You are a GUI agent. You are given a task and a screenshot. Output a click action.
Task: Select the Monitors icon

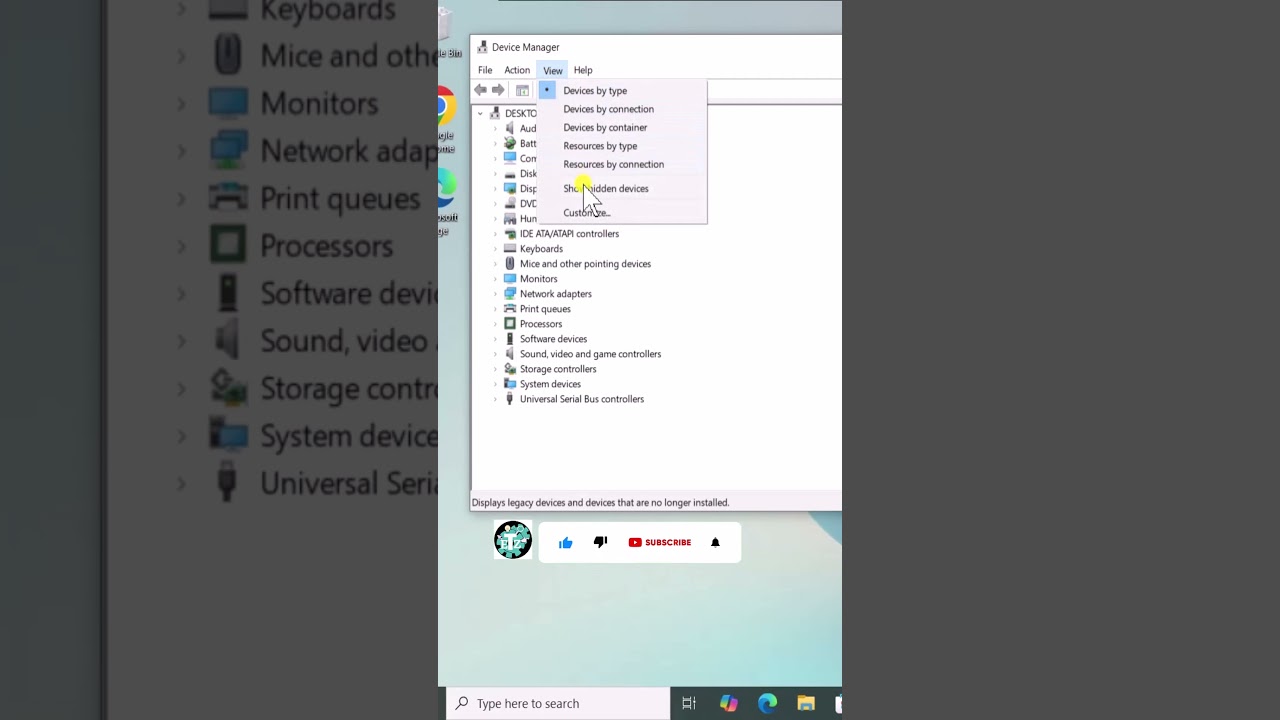510,278
